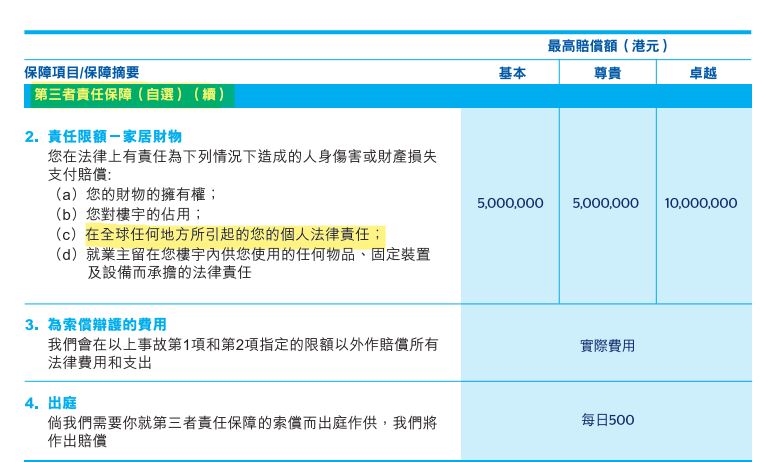Select the 尊貴 plan column header
Image resolution: width=778 pixels, height=462 pixels.
coord(607,73)
